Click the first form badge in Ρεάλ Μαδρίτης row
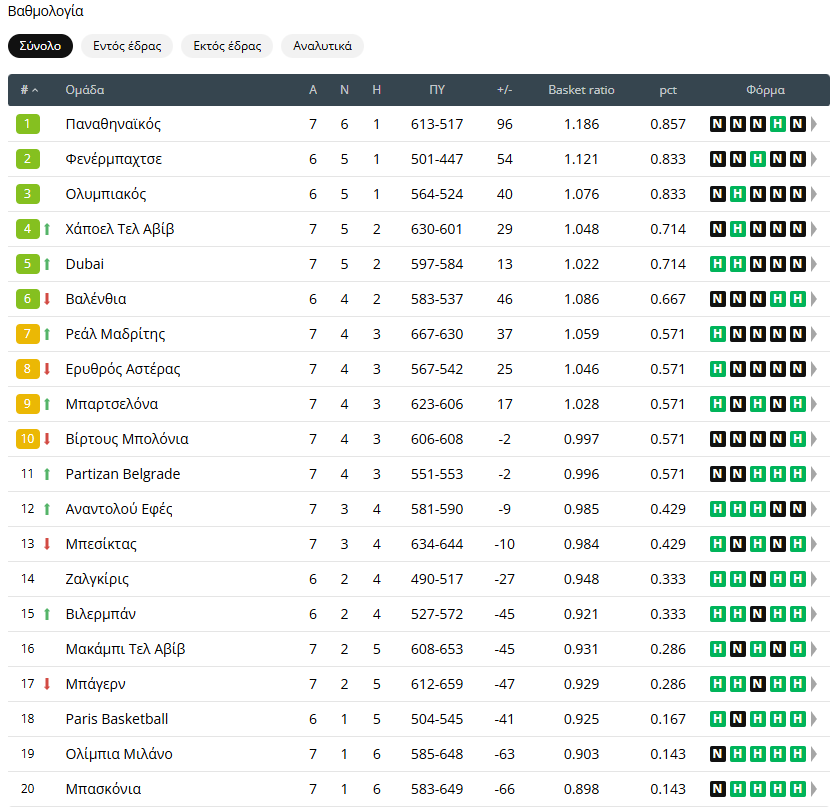The height and width of the screenshot is (811, 834). tap(718, 334)
